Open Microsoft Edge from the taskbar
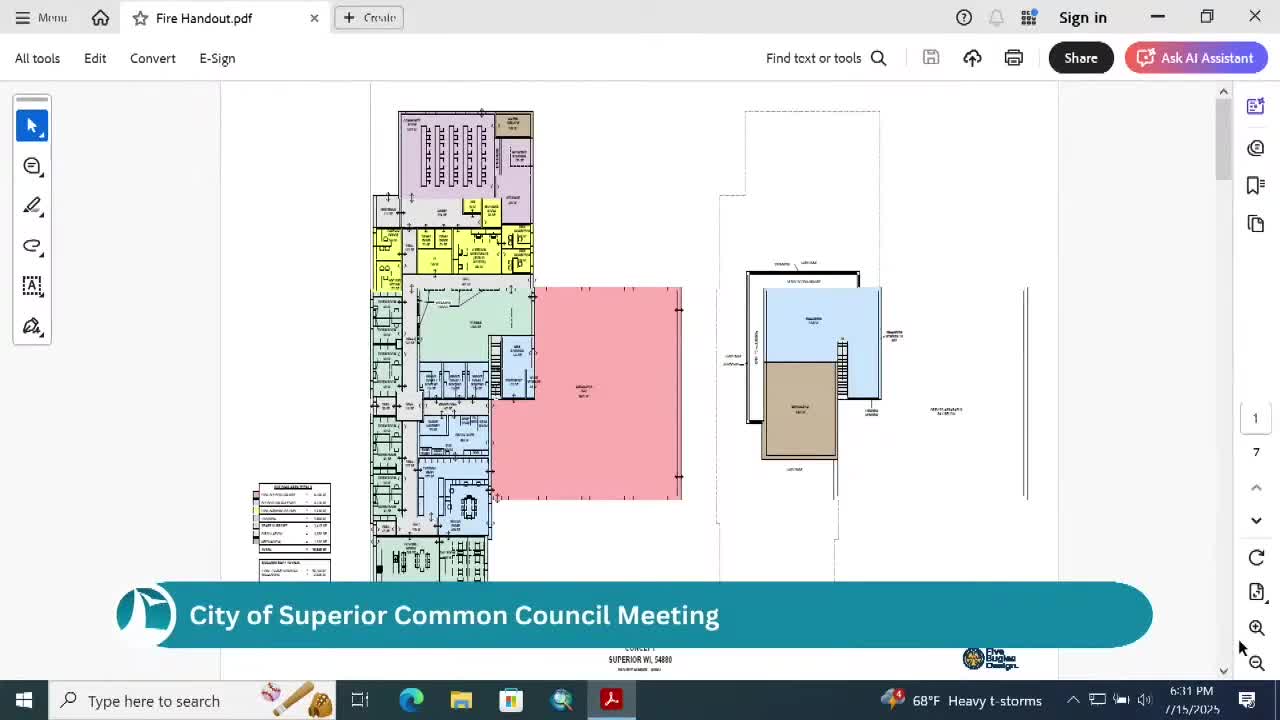The height and width of the screenshot is (720, 1280). 411,700
